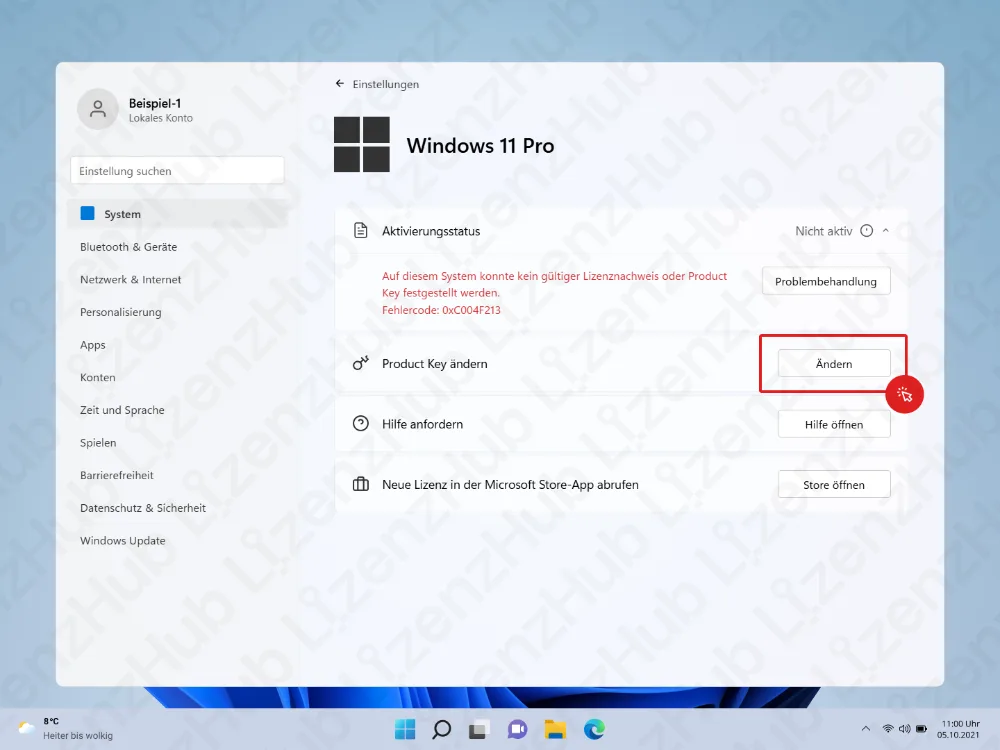Launch Microsoft Edge from the taskbar
This screenshot has width=1000, height=750.
pos(594,729)
